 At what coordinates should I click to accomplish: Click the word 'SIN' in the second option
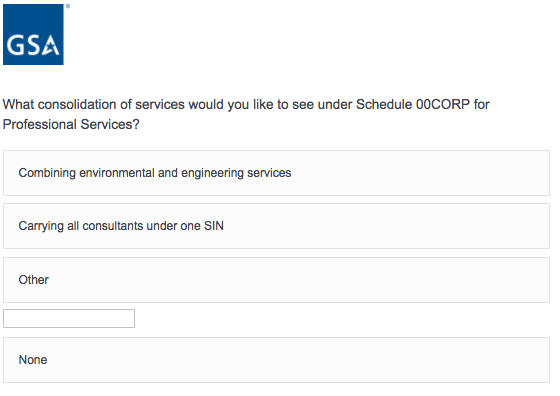coord(214,226)
